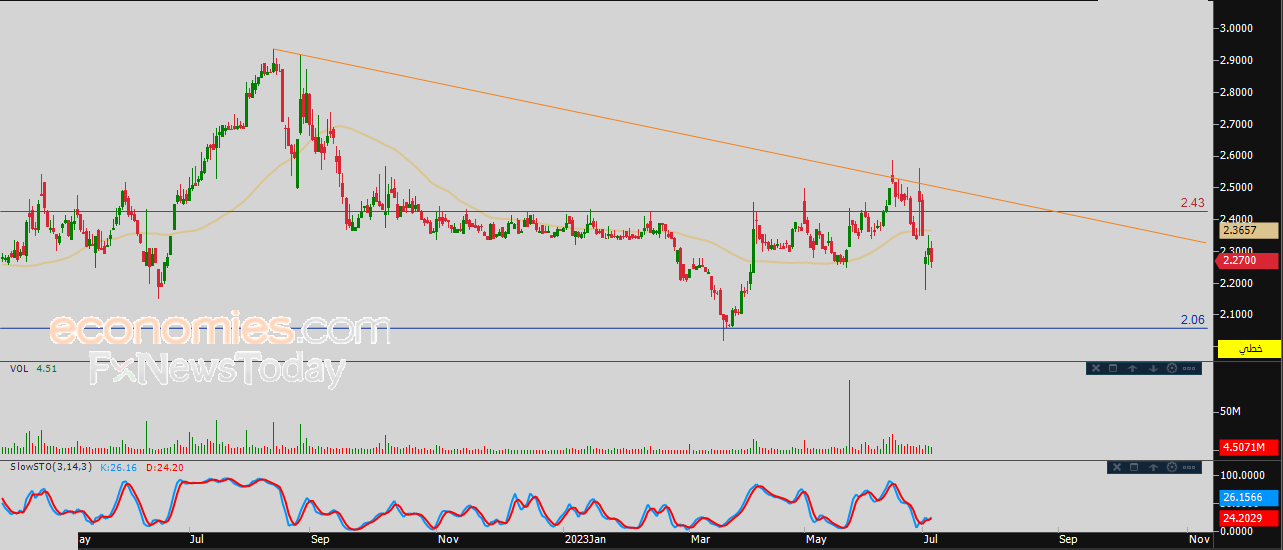Screen dimensions: 1283x550
Task: Open more options for volume panel
Action: click(x=1189, y=368)
